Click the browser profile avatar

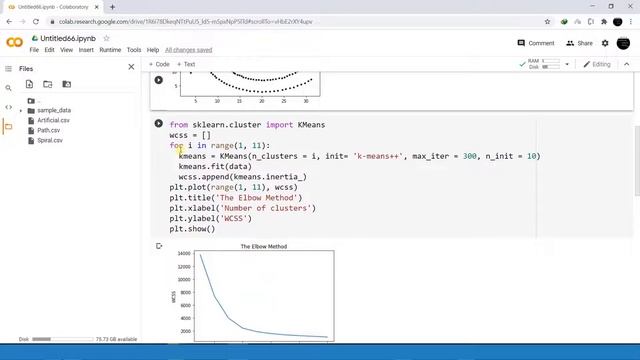618,22
